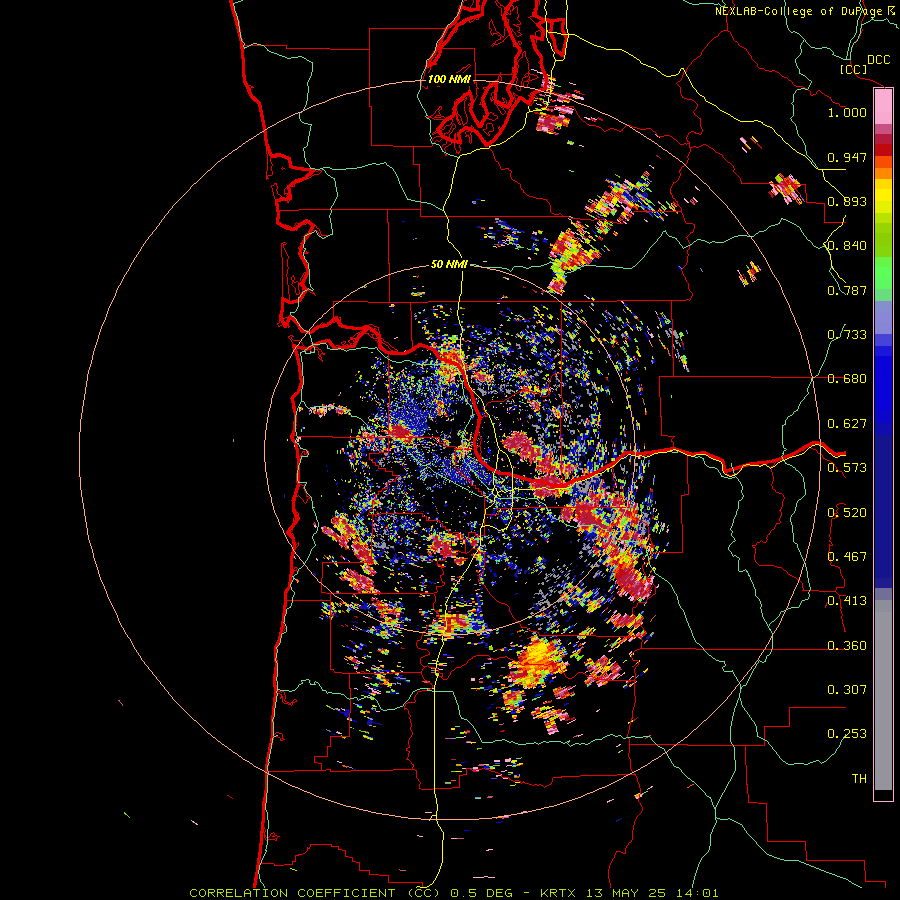Viewport: 900px width, 900px height.
Task: Click the [CC] unit label above colorbar
Action: tap(853, 69)
